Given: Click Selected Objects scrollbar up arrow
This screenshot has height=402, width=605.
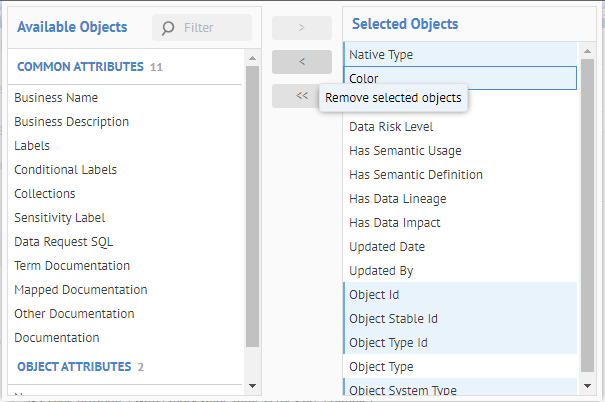Looking at the screenshot, I should [587, 51].
